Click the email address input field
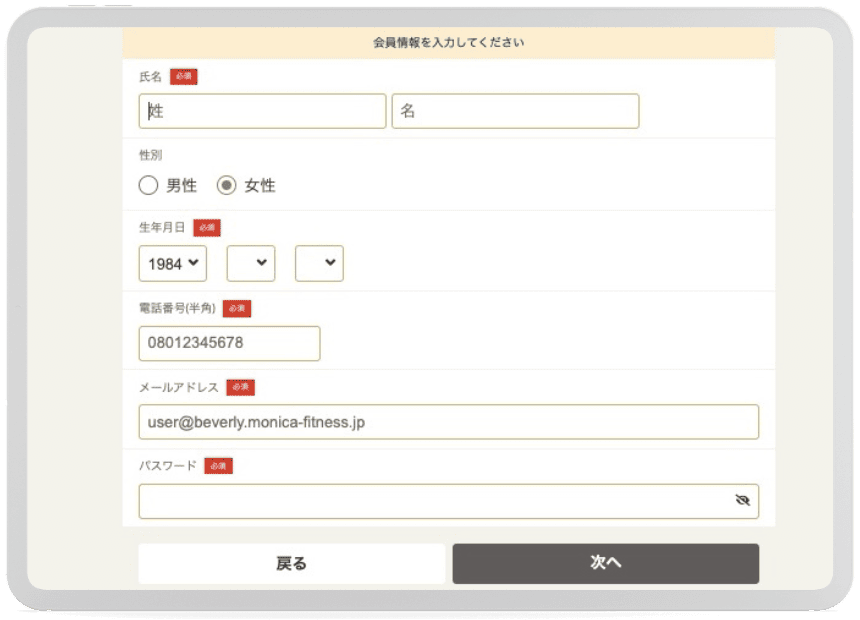860x620 pixels. pyautogui.click(x=448, y=422)
